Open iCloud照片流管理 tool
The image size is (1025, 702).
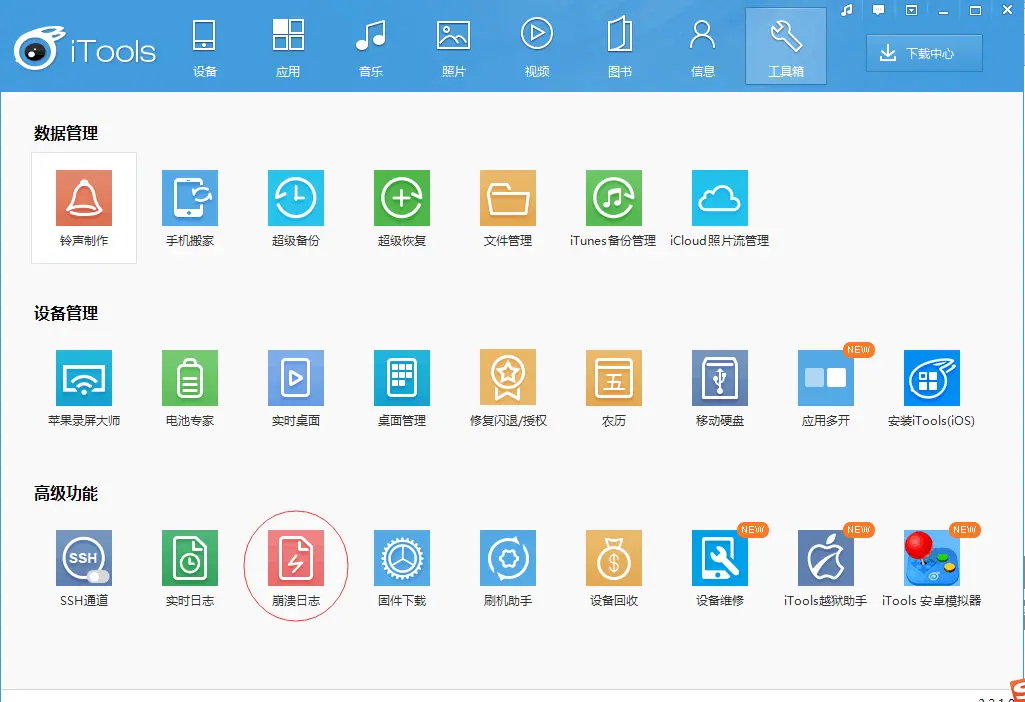(x=719, y=208)
